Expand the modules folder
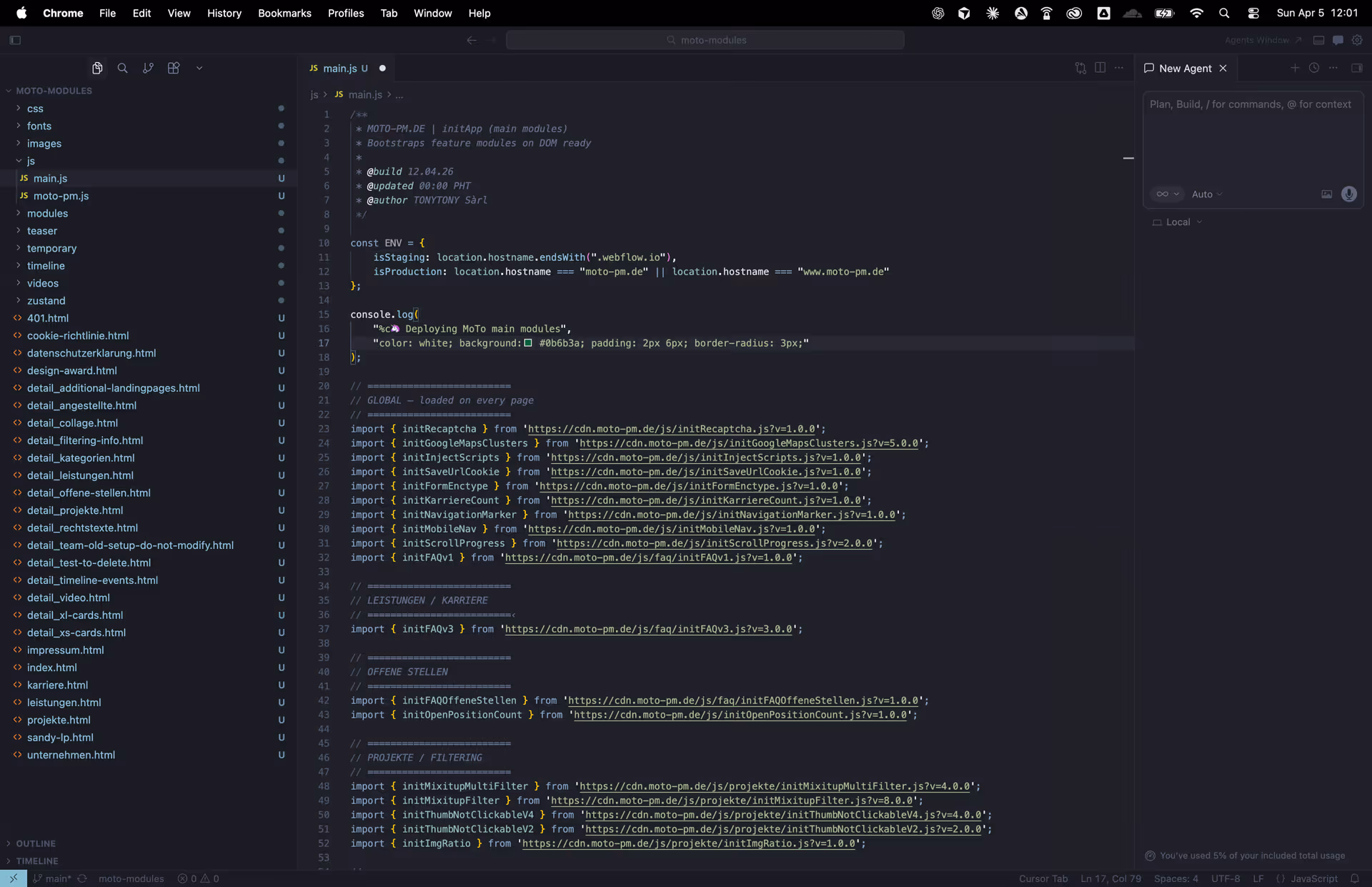1372x887 pixels. coord(47,213)
